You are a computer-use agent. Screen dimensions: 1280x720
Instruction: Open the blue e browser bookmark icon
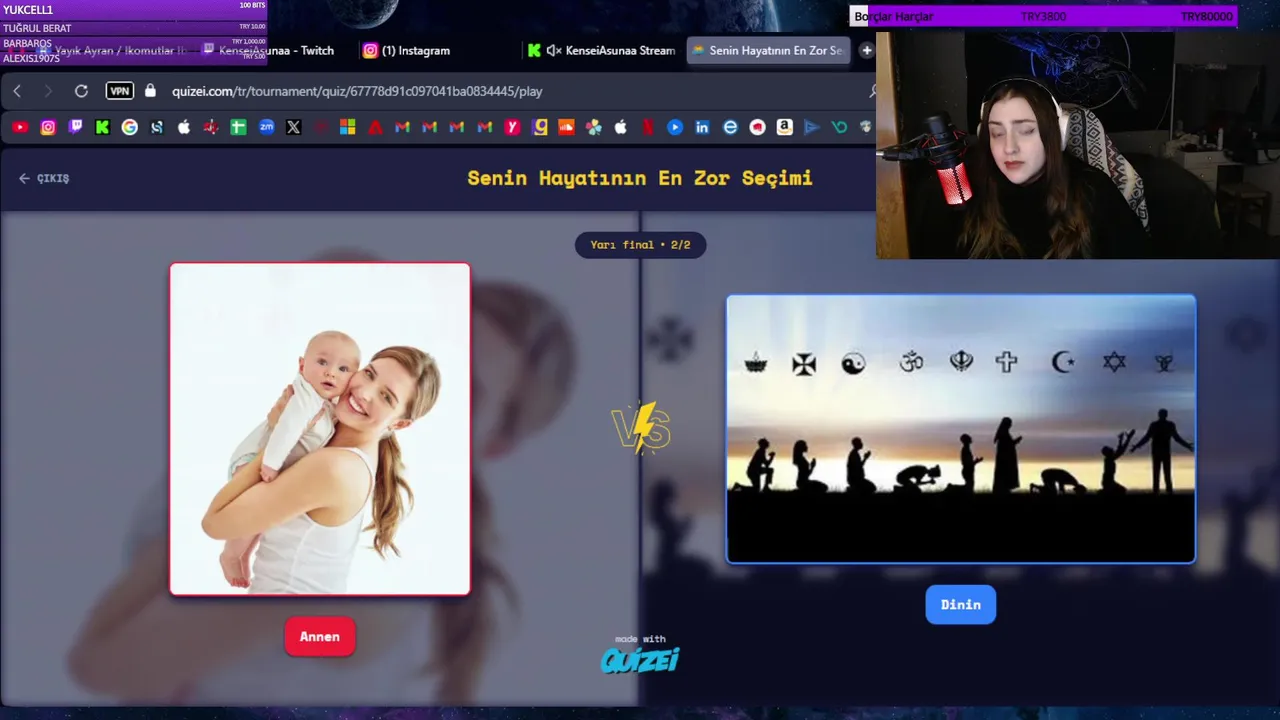[x=730, y=127]
